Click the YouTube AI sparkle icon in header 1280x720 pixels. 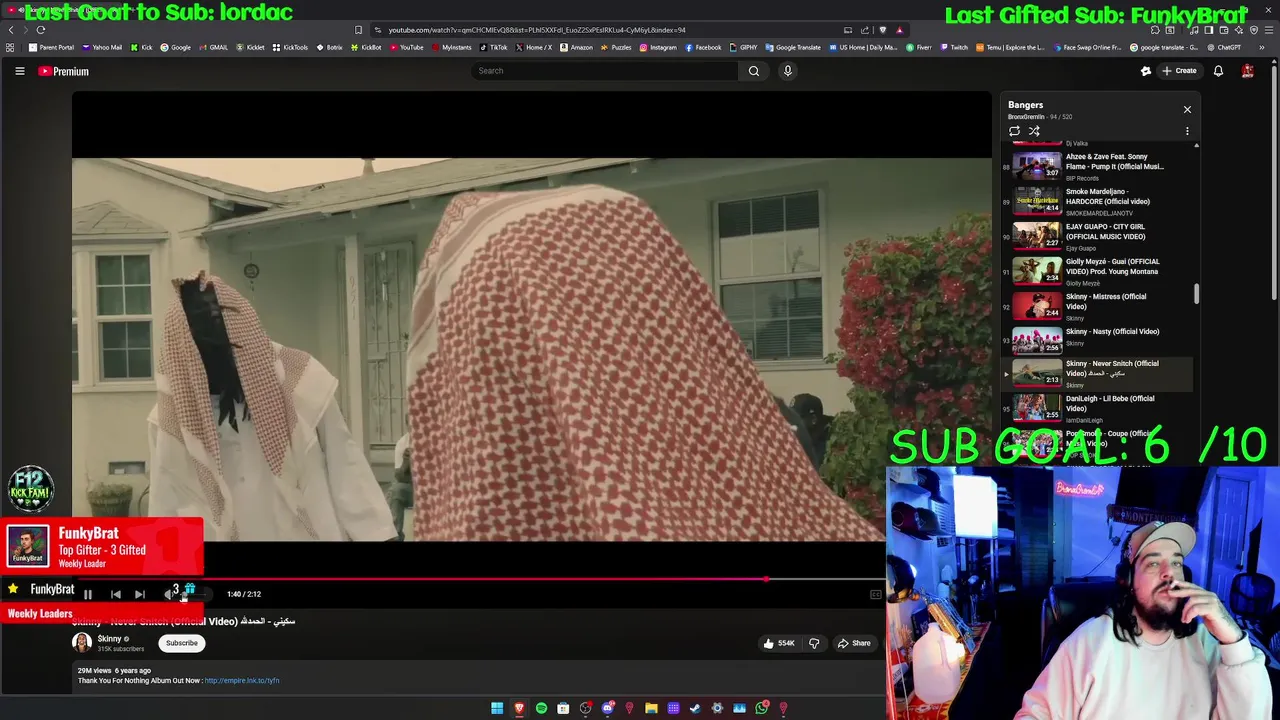click(x=1146, y=71)
